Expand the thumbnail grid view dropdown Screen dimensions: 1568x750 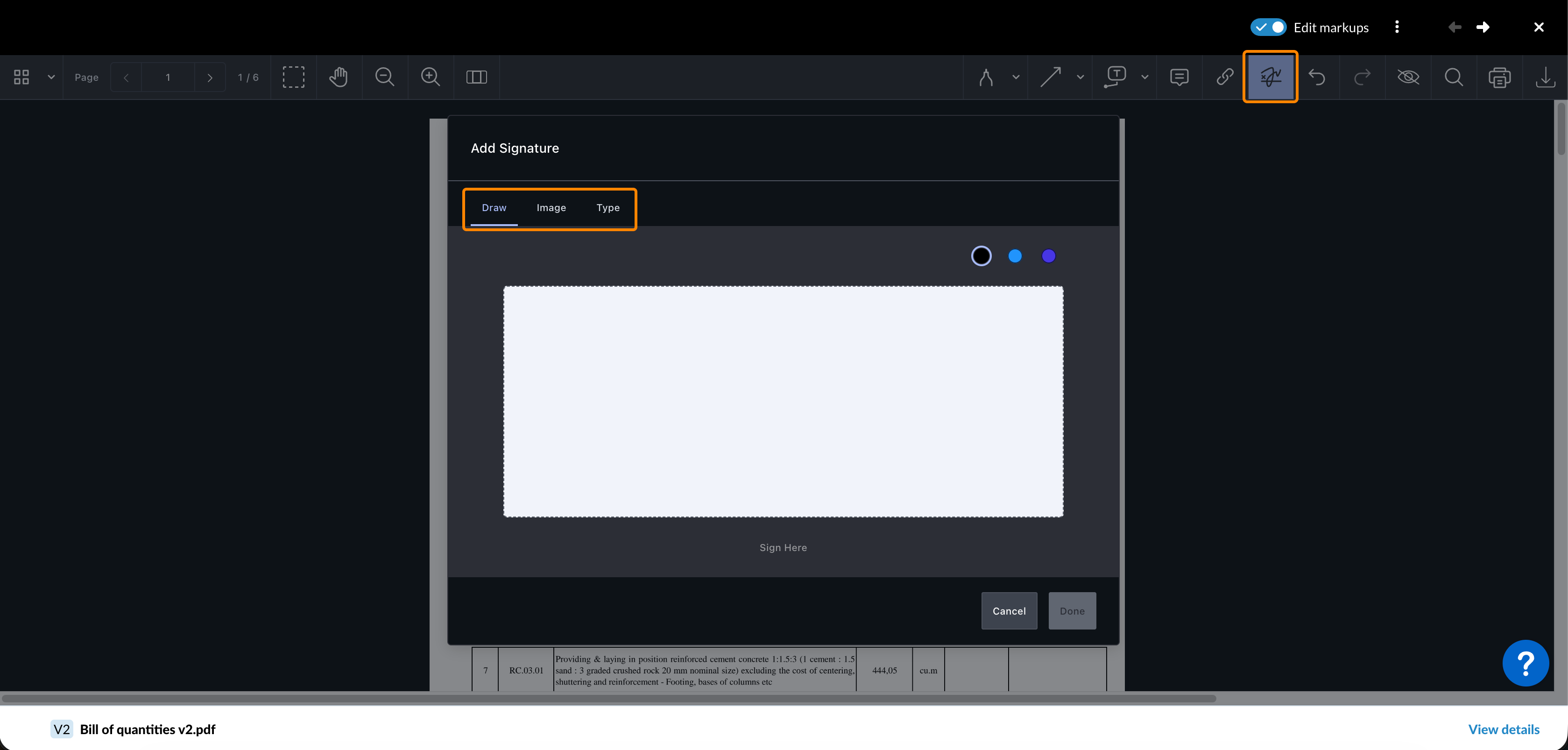[x=51, y=78]
